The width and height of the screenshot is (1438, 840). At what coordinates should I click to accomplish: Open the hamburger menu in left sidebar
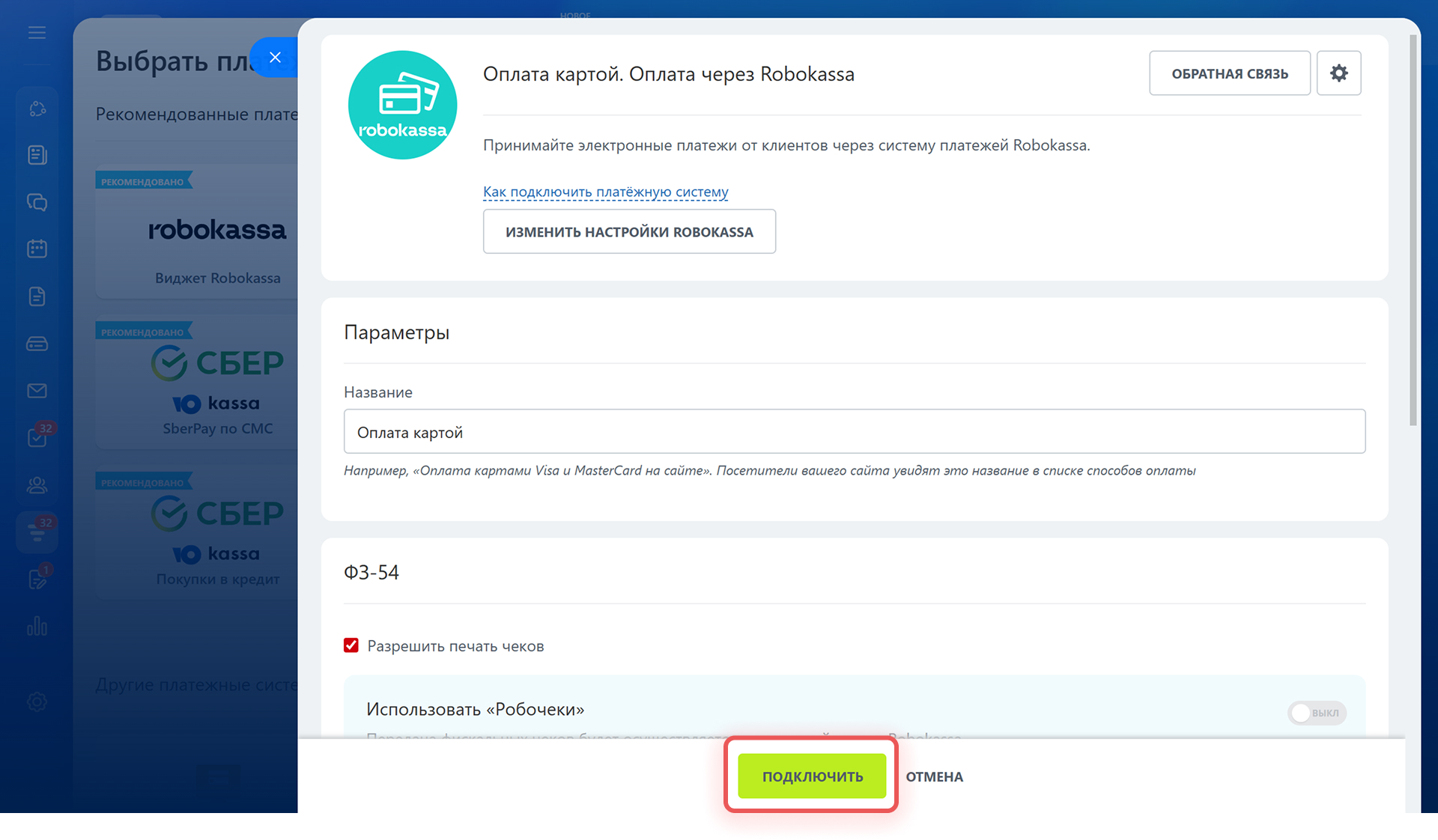[x=37, y=33]
